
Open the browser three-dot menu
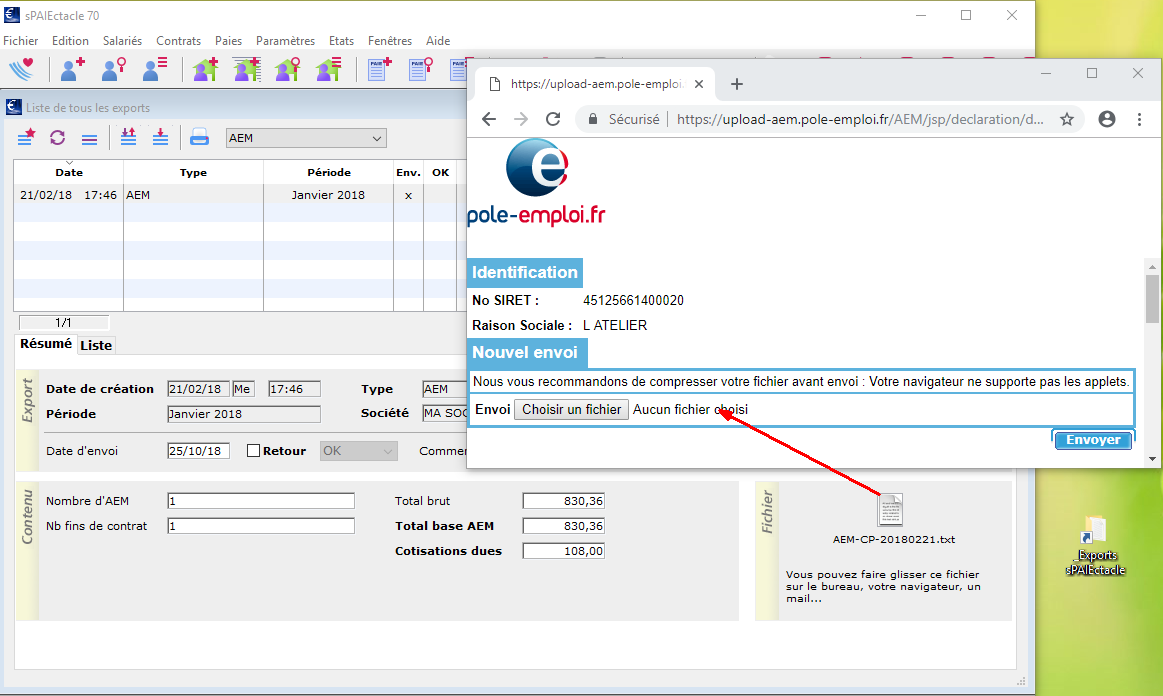point(1139,119)
